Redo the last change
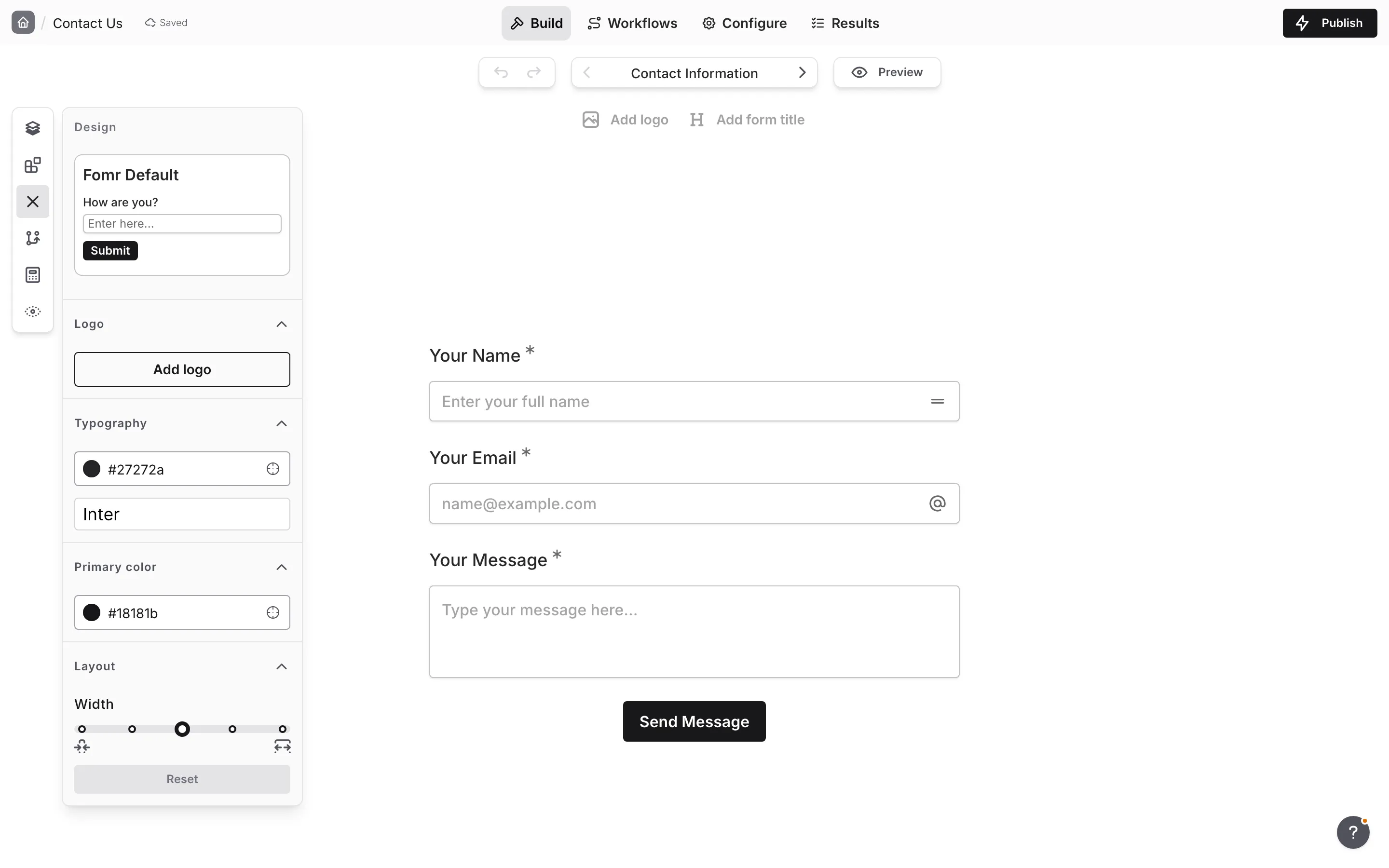1389x868 pixels. tap(534, 72)
